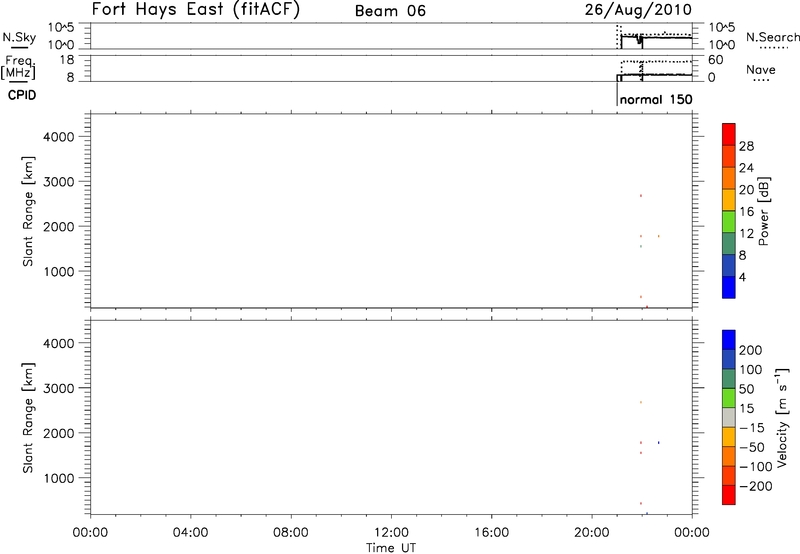Click the velocity data point near 2700 km

(641, 402)
